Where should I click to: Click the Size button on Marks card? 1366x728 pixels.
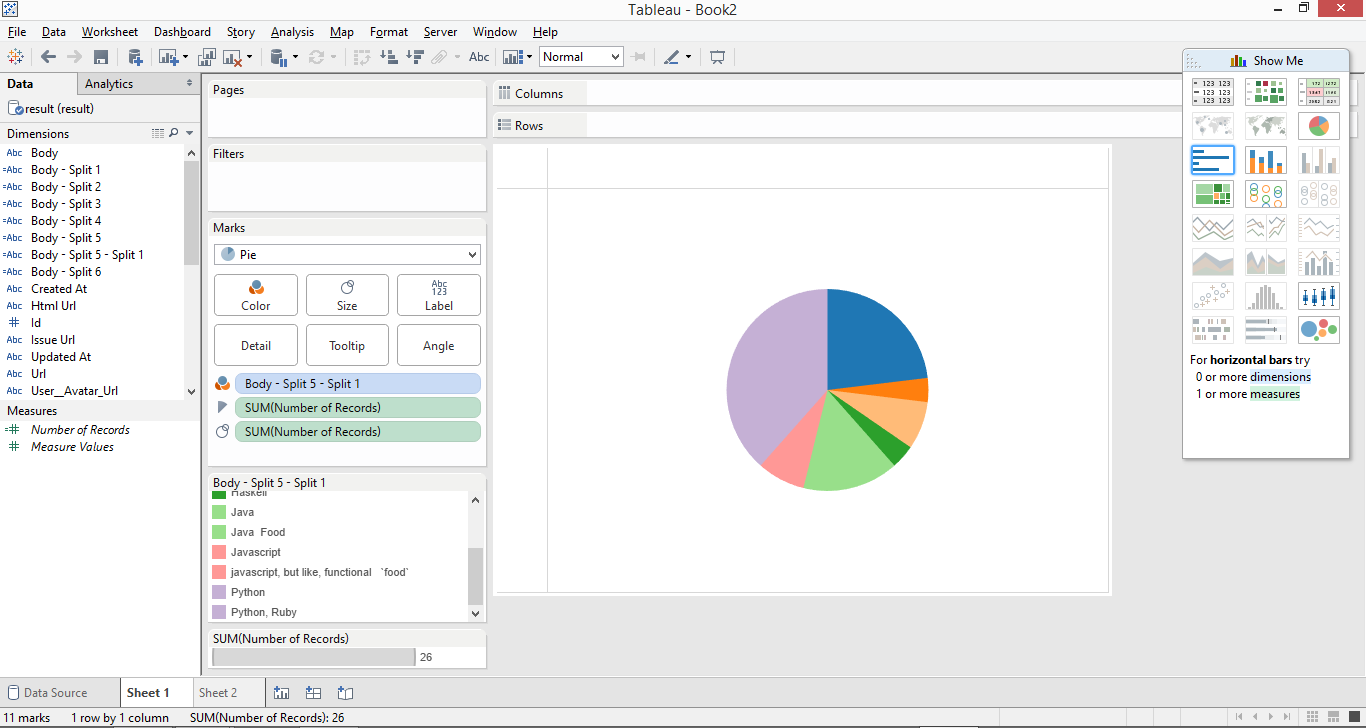pos(347,295)
